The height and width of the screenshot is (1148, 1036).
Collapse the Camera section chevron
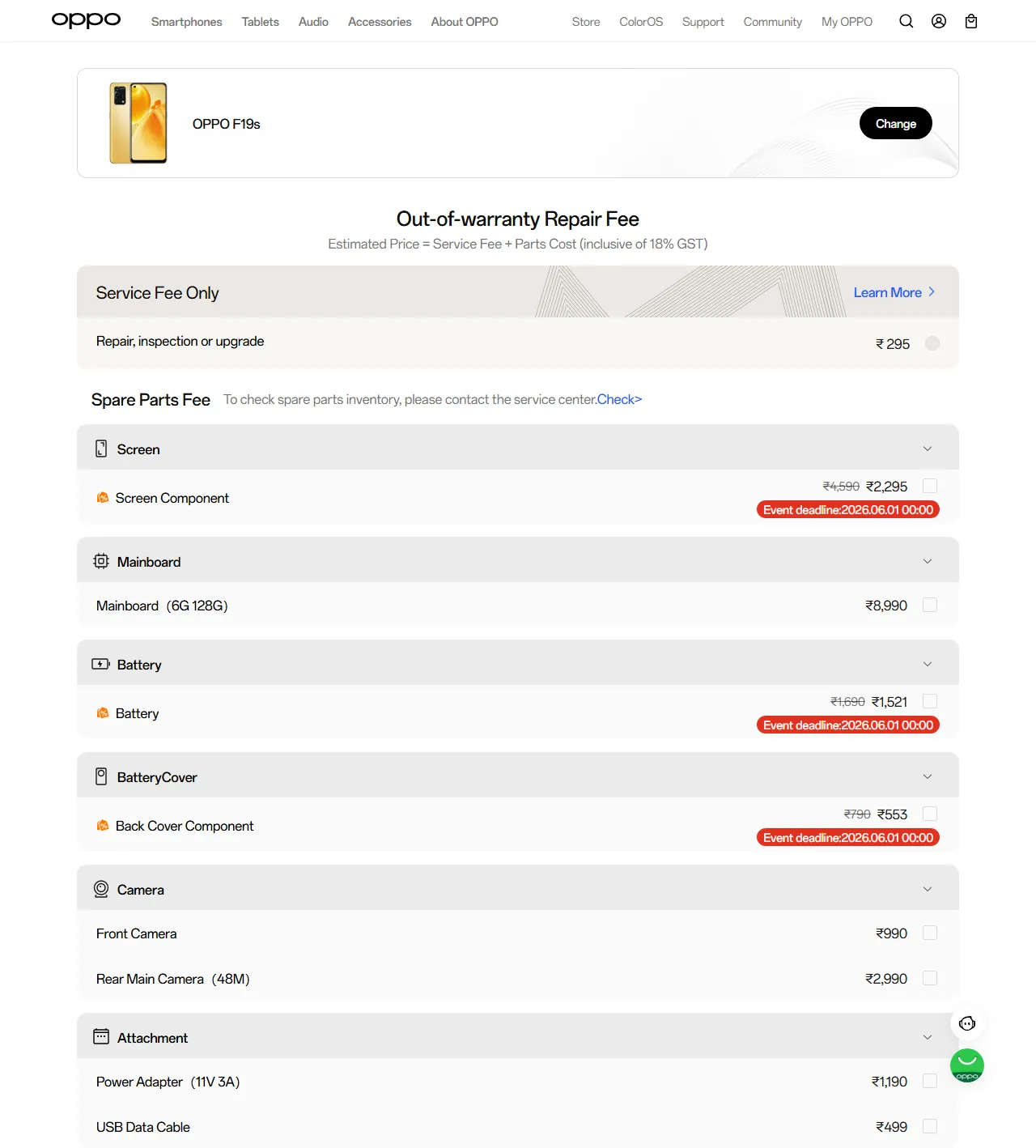(928, 889)
